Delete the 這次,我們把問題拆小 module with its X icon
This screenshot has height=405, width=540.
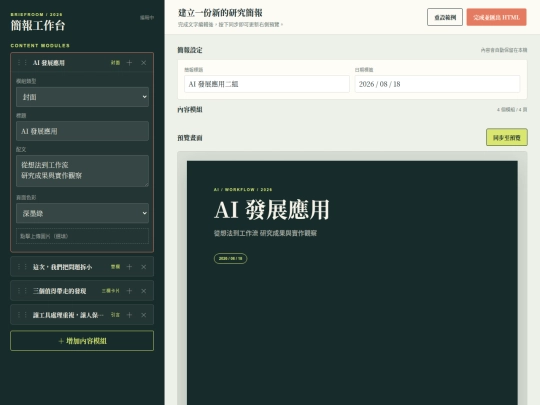click(144, 267)
